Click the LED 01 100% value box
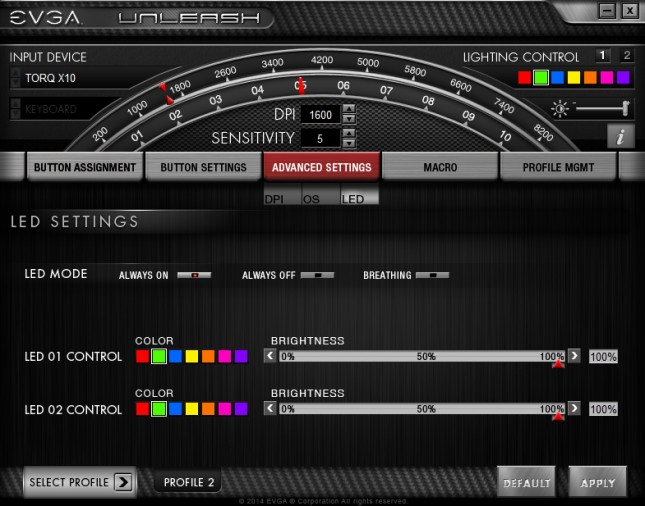The width and height of the screenshot is (645, 506). tap(603, 356)
